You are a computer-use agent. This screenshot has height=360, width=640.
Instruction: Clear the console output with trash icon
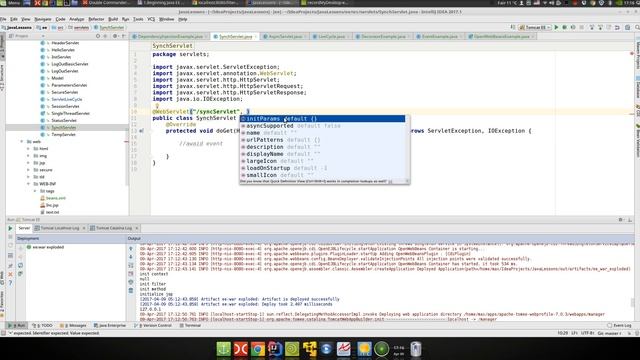(x=131, y=291)
